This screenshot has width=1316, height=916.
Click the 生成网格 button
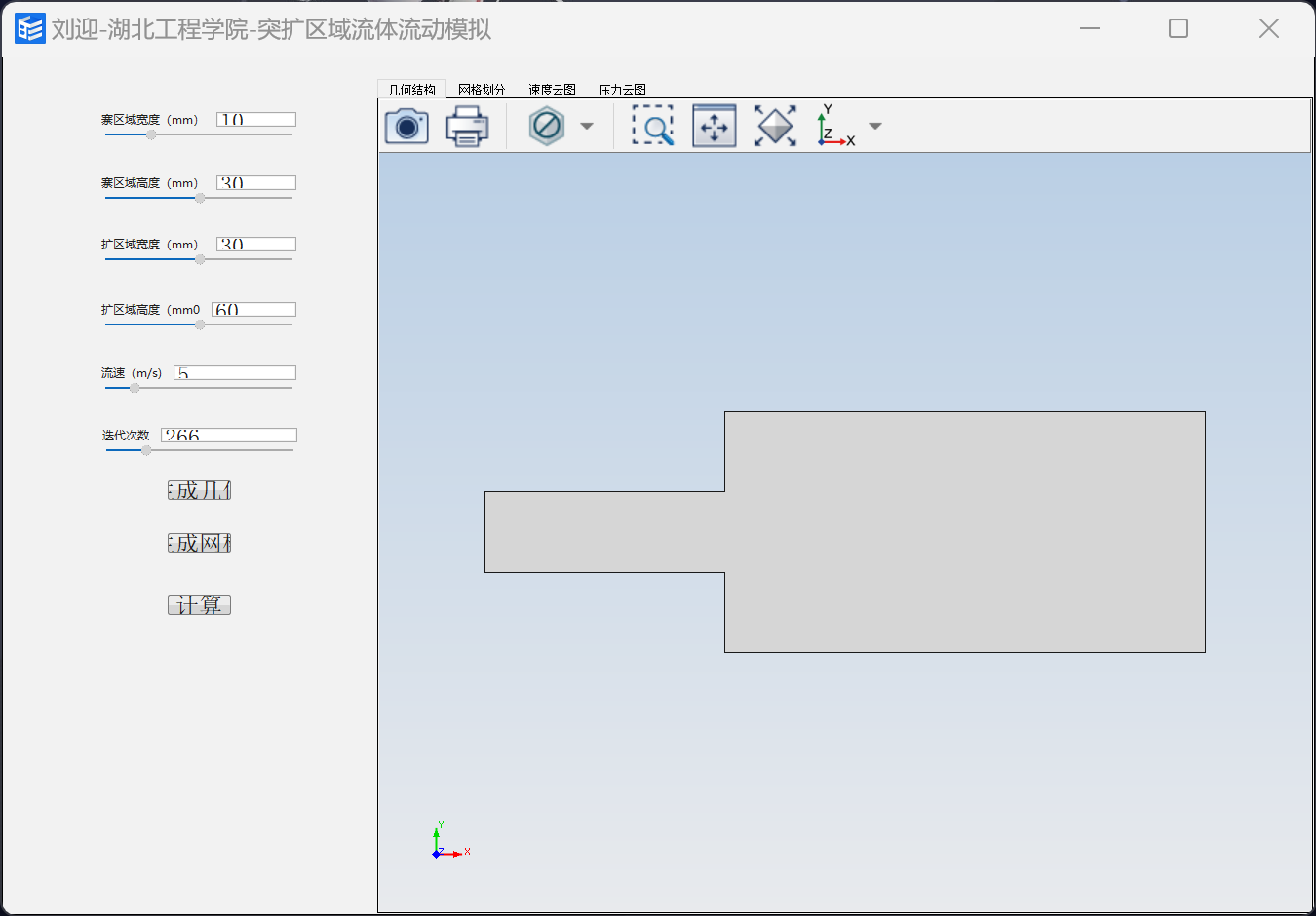click(x=199, y=543)
